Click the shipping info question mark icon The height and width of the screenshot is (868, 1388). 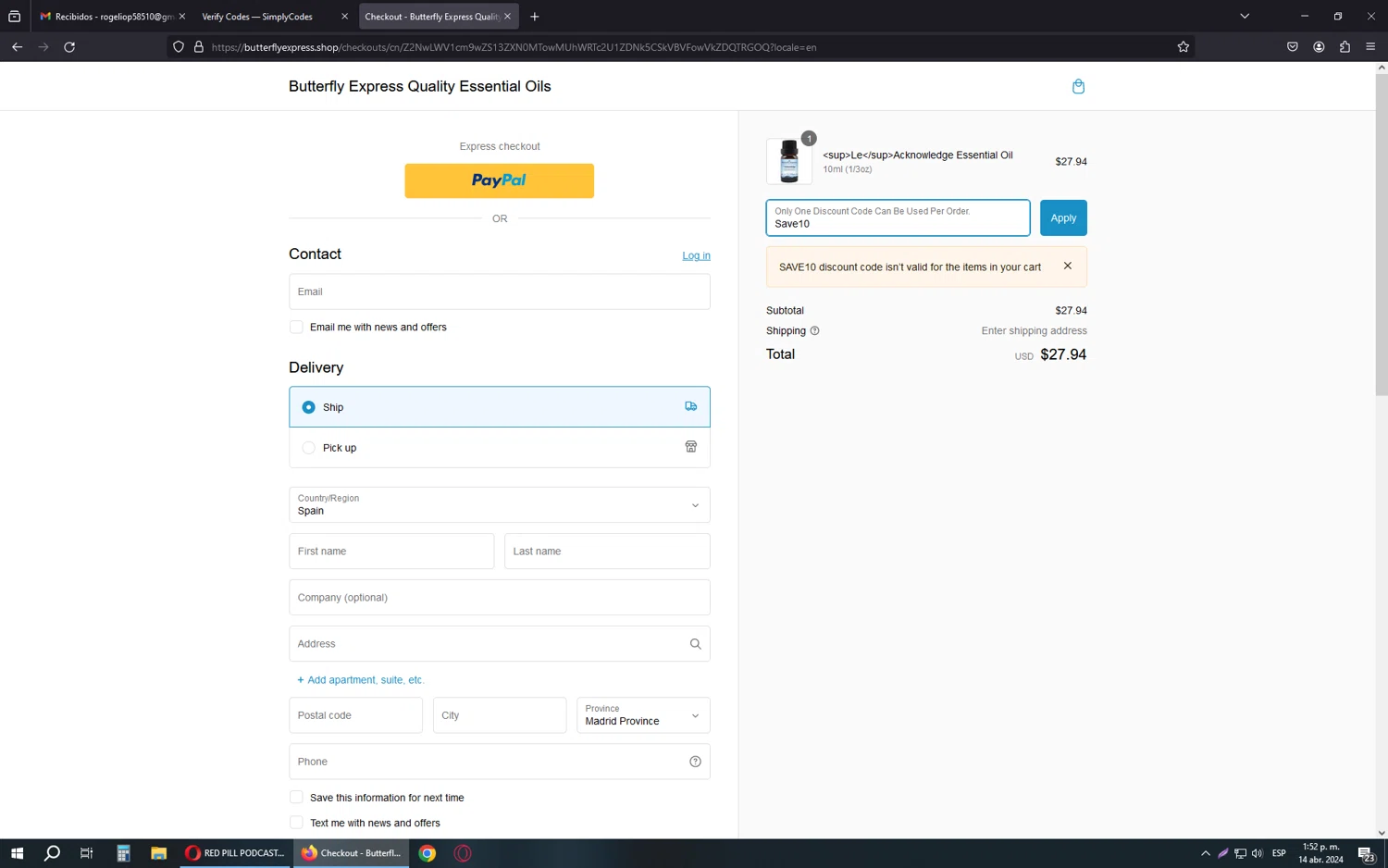tap(814, 331)
